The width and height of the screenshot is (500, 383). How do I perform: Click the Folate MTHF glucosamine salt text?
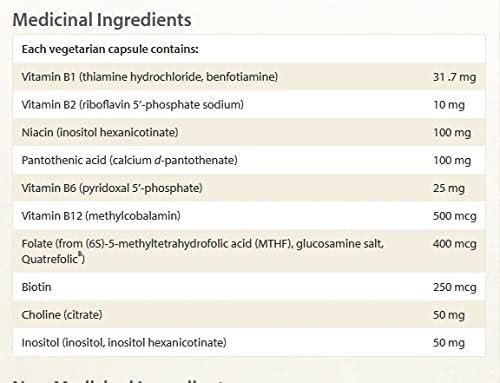[203, 251]
